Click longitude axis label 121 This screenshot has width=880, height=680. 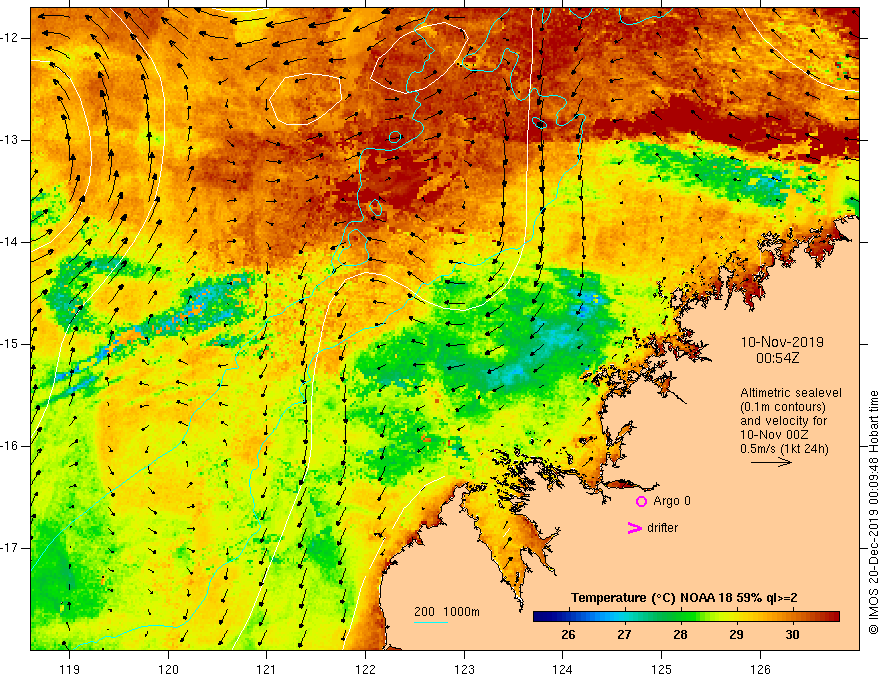click(x=267, y=669)
